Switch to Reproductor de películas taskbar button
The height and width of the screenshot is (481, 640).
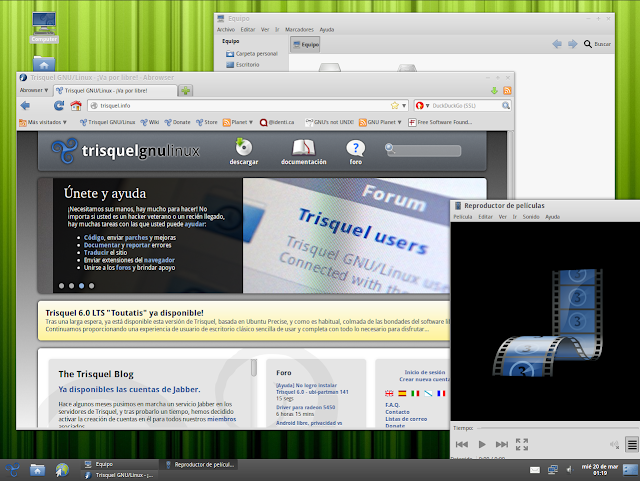coord(199,465)
